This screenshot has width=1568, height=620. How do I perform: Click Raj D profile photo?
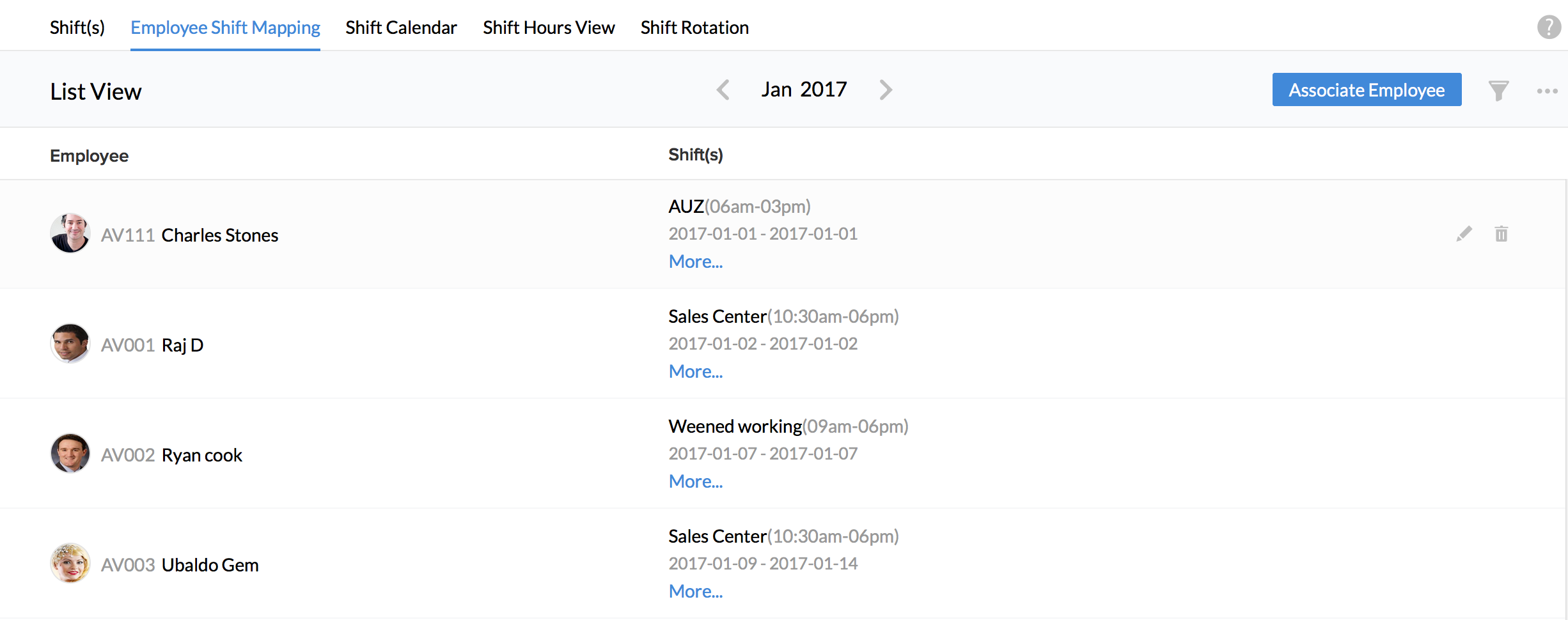pyautogui.click(x=70, y=343)
